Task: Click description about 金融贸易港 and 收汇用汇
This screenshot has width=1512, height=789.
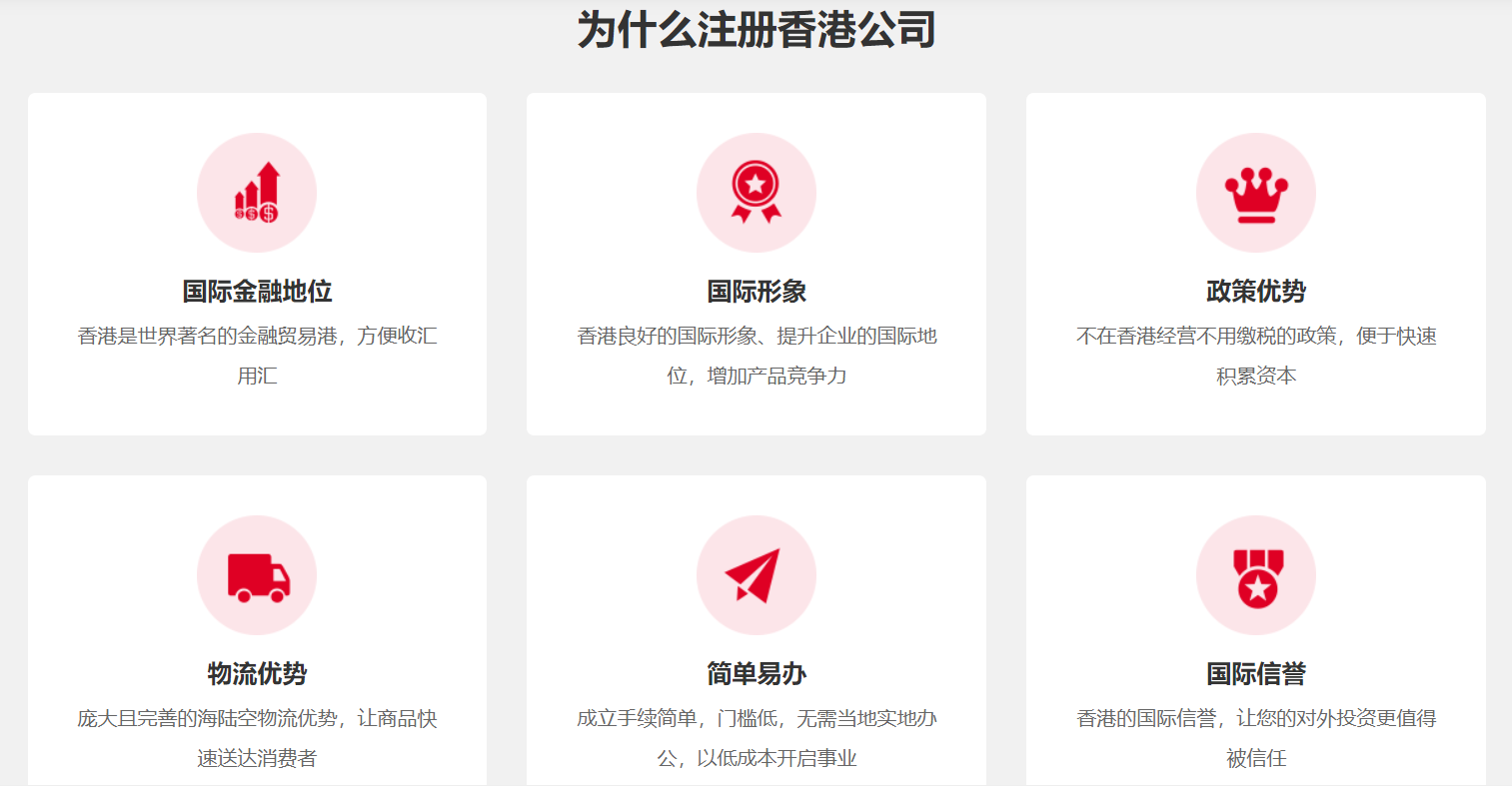Action: coord(257,356)
